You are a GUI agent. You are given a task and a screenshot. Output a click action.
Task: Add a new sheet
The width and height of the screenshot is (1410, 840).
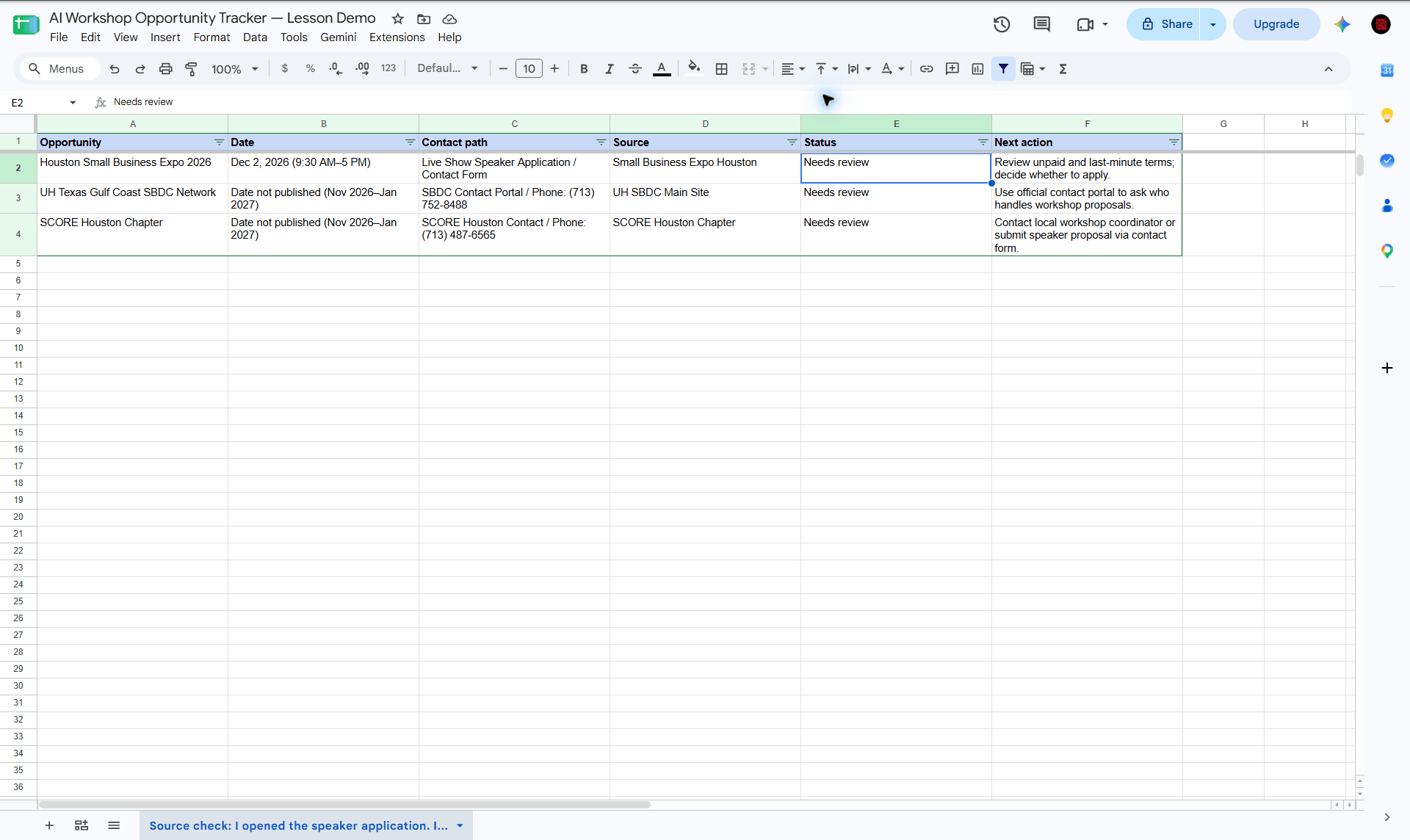(x=49, y=825)
